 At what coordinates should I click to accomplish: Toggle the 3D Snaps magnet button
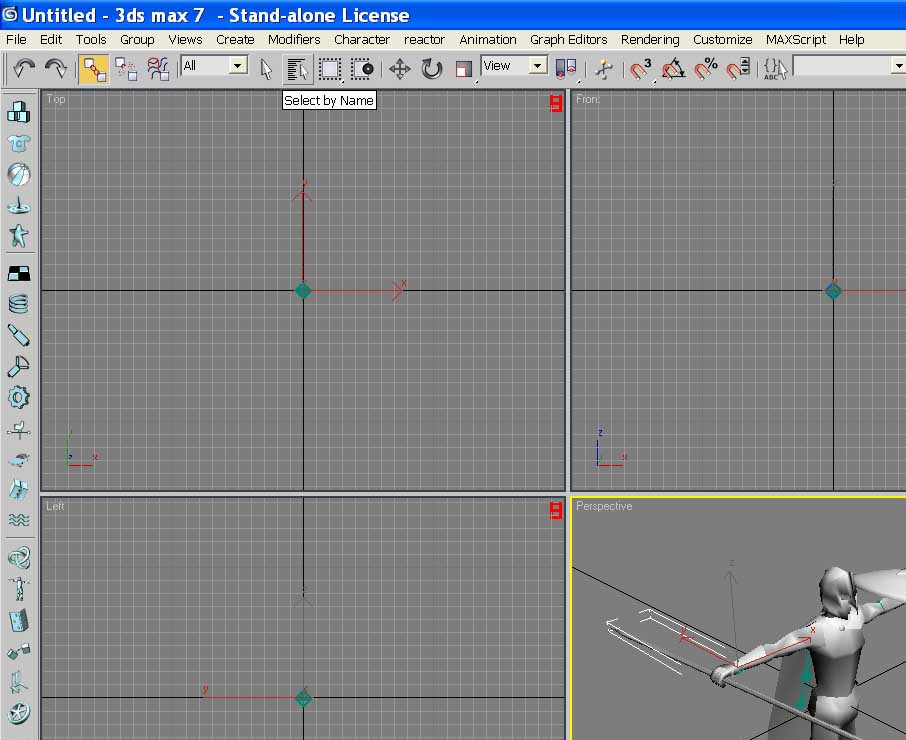click(x=640, y=69)
